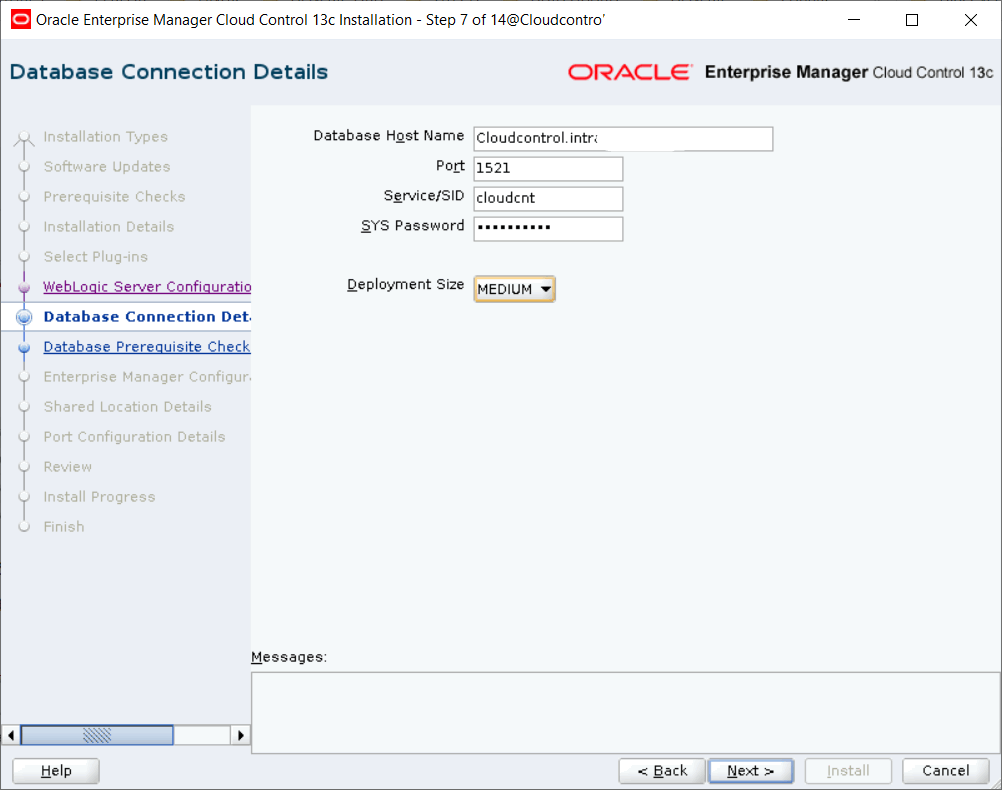The height and width of the screenshot is (790, 1002).
Task: Select the Service/SID text field
Action: pyautogui.click(x=548, y=199)
